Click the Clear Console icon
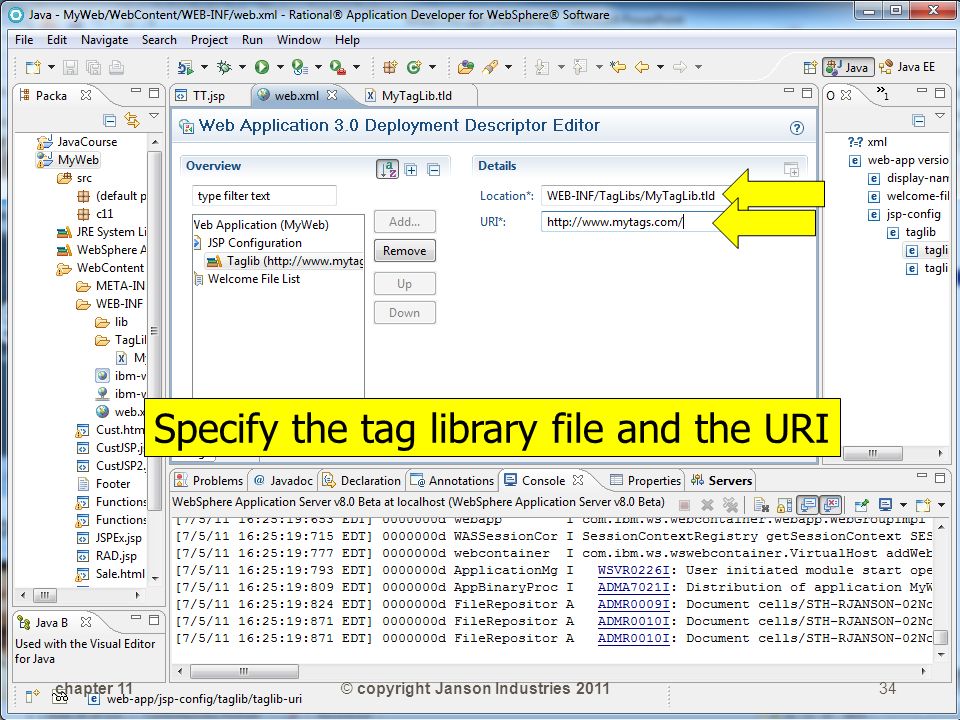This screenshot has width=960, height=720. pyautogui.click(x=761, y=505)
